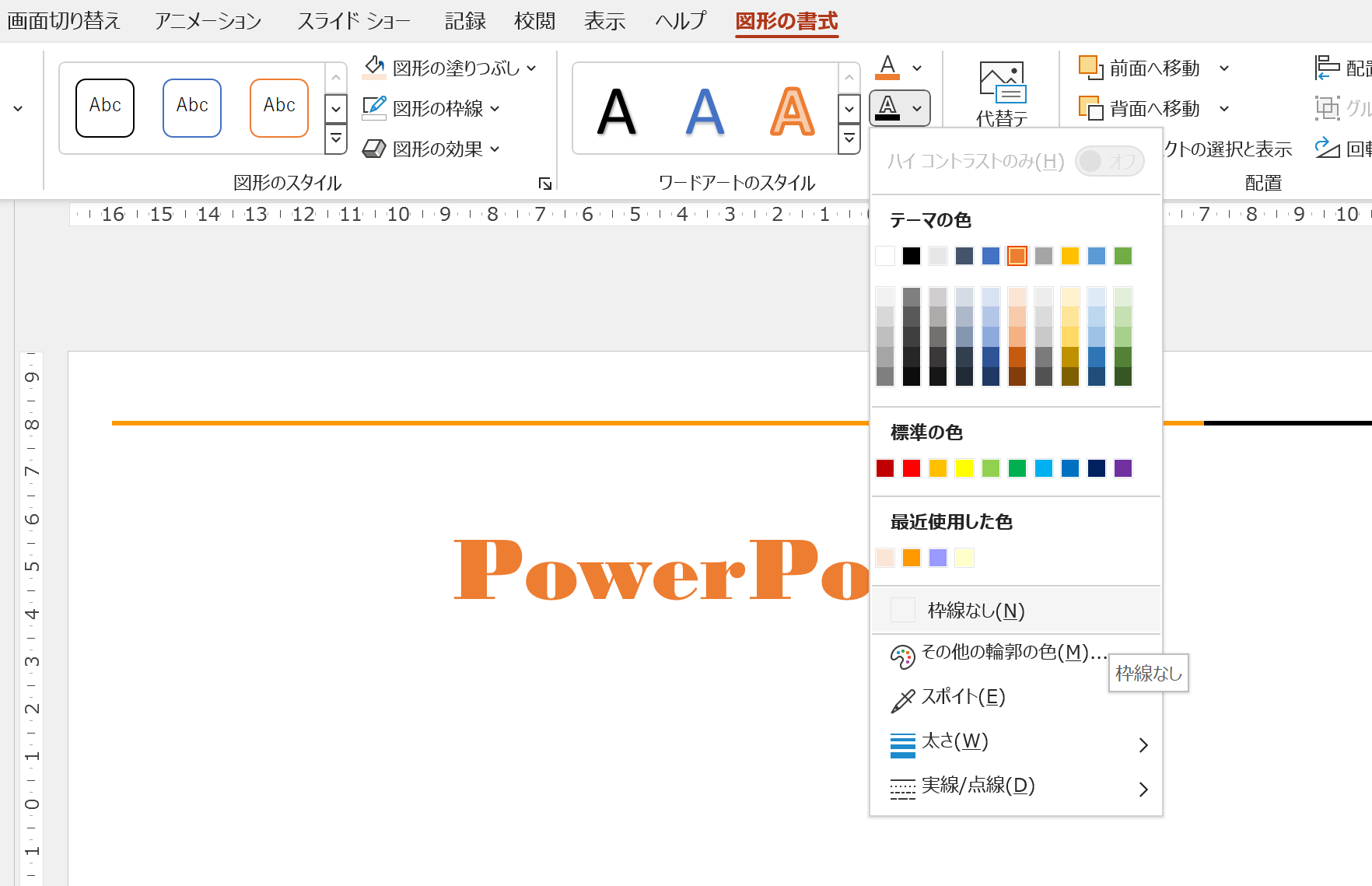This screenshot has height=886, width=1372.
Task: Open the shape styles dialog launcher
Action: (545, 184)
